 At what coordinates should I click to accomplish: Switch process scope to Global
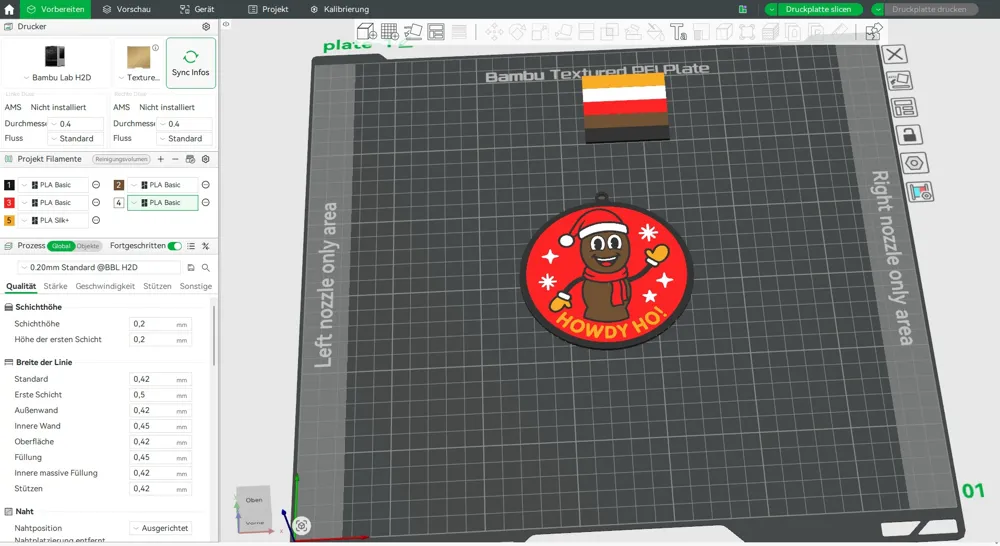tap(61, 246)
